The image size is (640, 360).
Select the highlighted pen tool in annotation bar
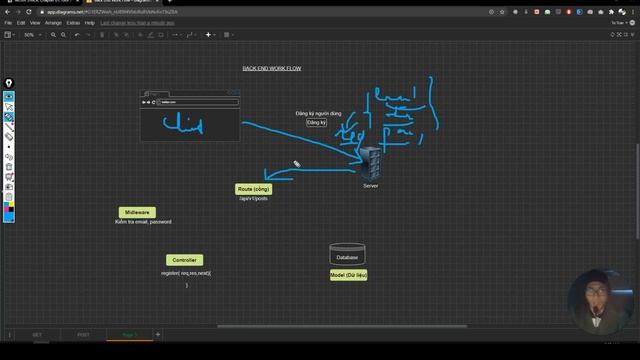click(x=9, y=117)
